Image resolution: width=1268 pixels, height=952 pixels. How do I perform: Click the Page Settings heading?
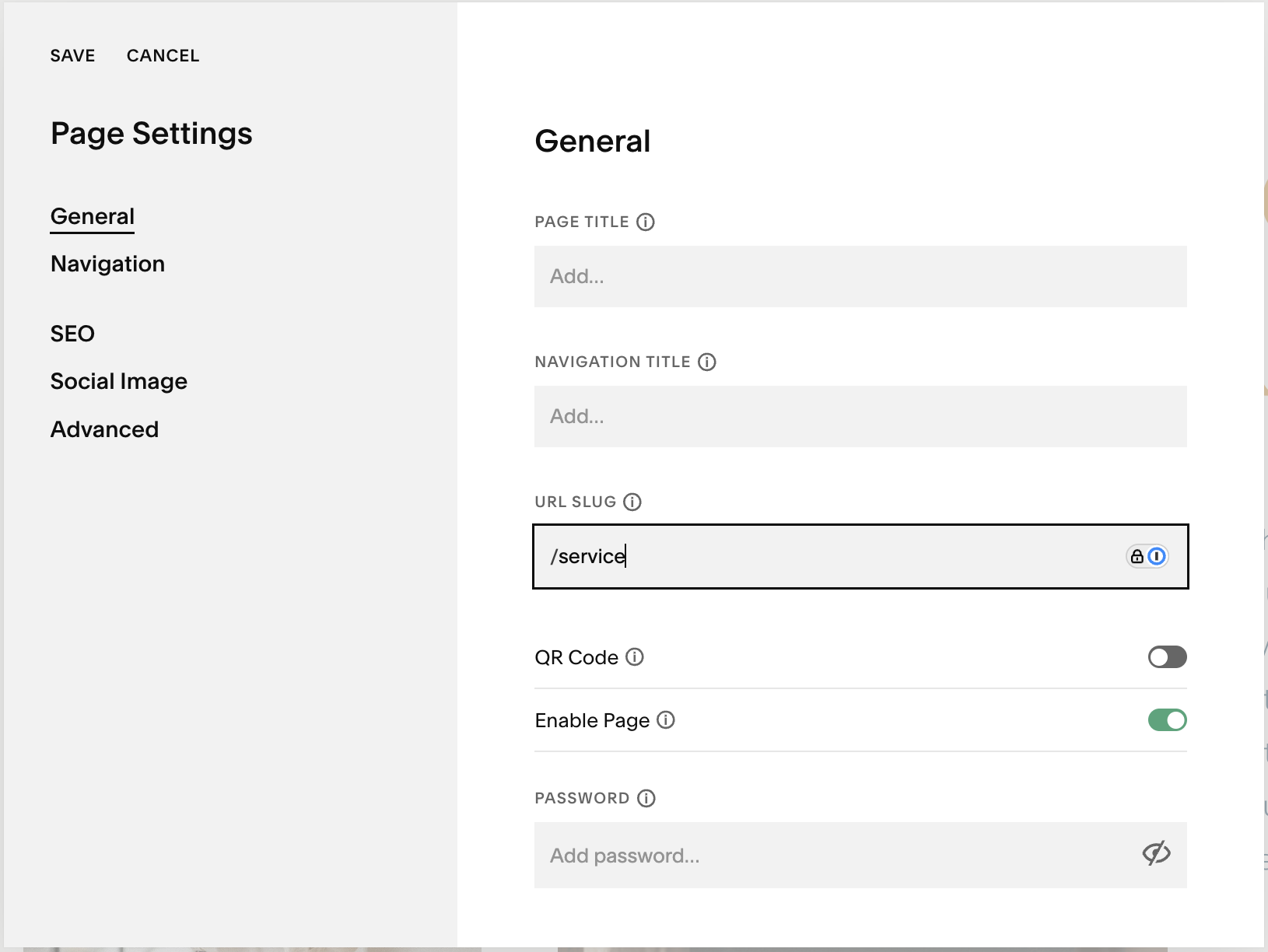[x=152, y=134]
